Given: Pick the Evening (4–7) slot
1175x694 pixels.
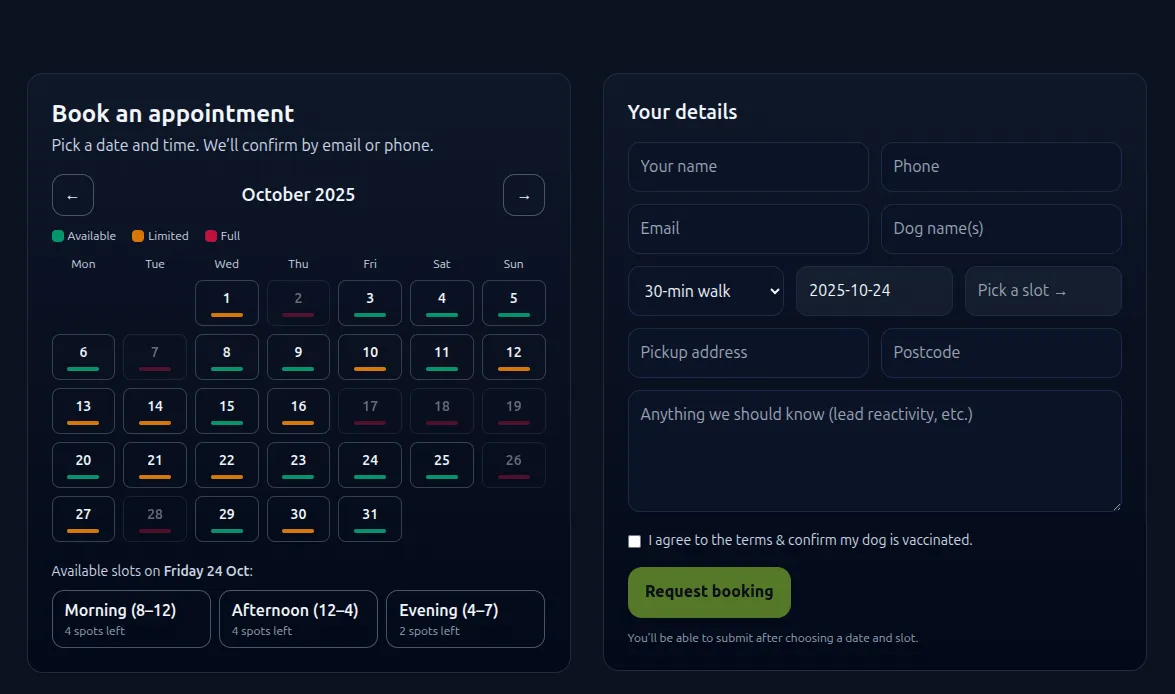Looking at the screenshot, I should click(x=465, y=619).
